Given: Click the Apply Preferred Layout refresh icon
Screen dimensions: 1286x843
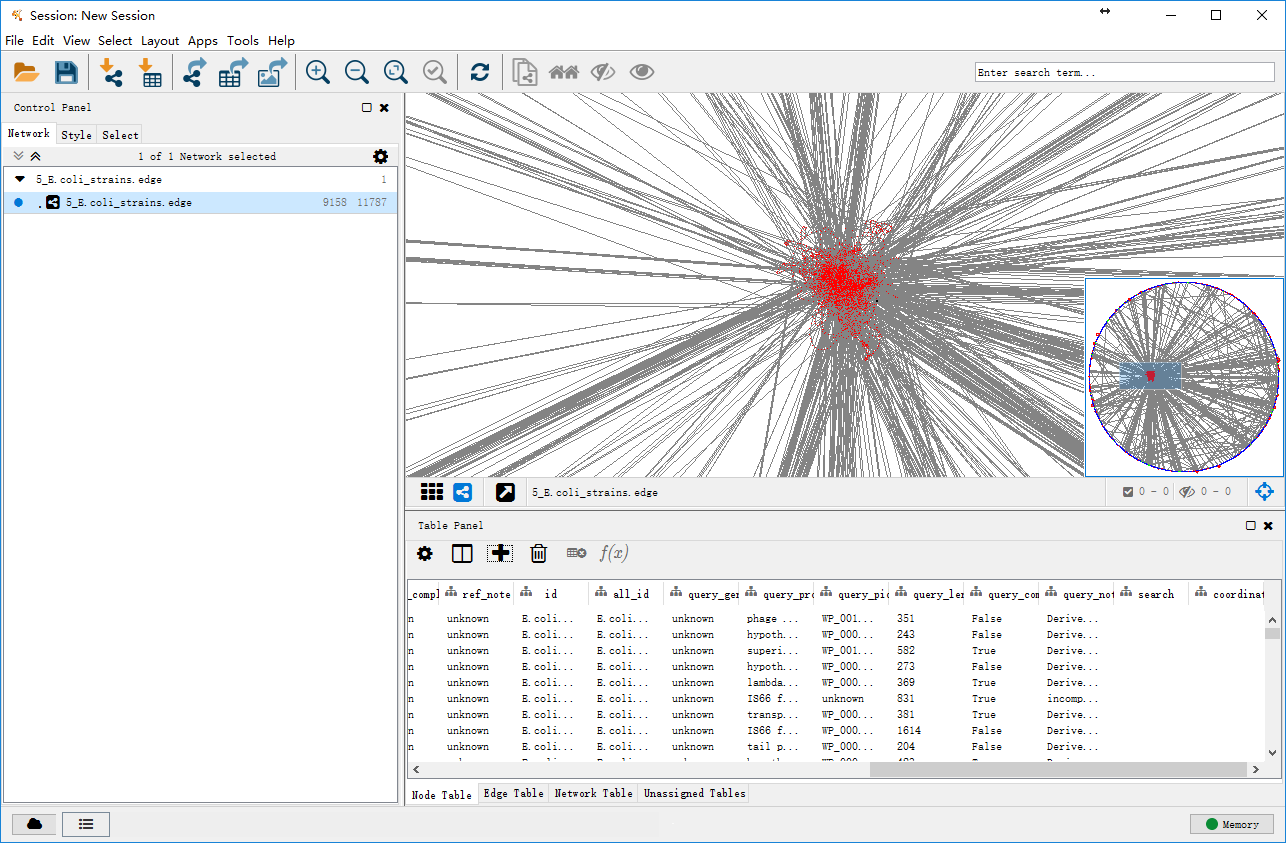Looking at the screenshot, I should [x=480, y=72].
